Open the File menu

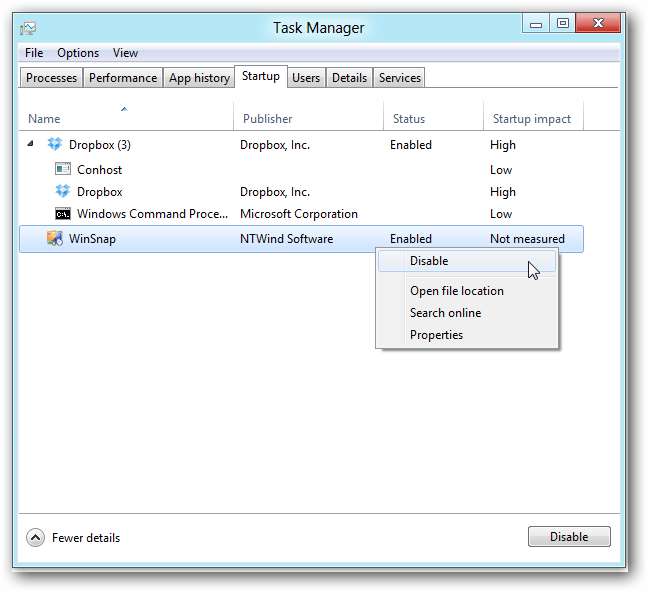34,53
